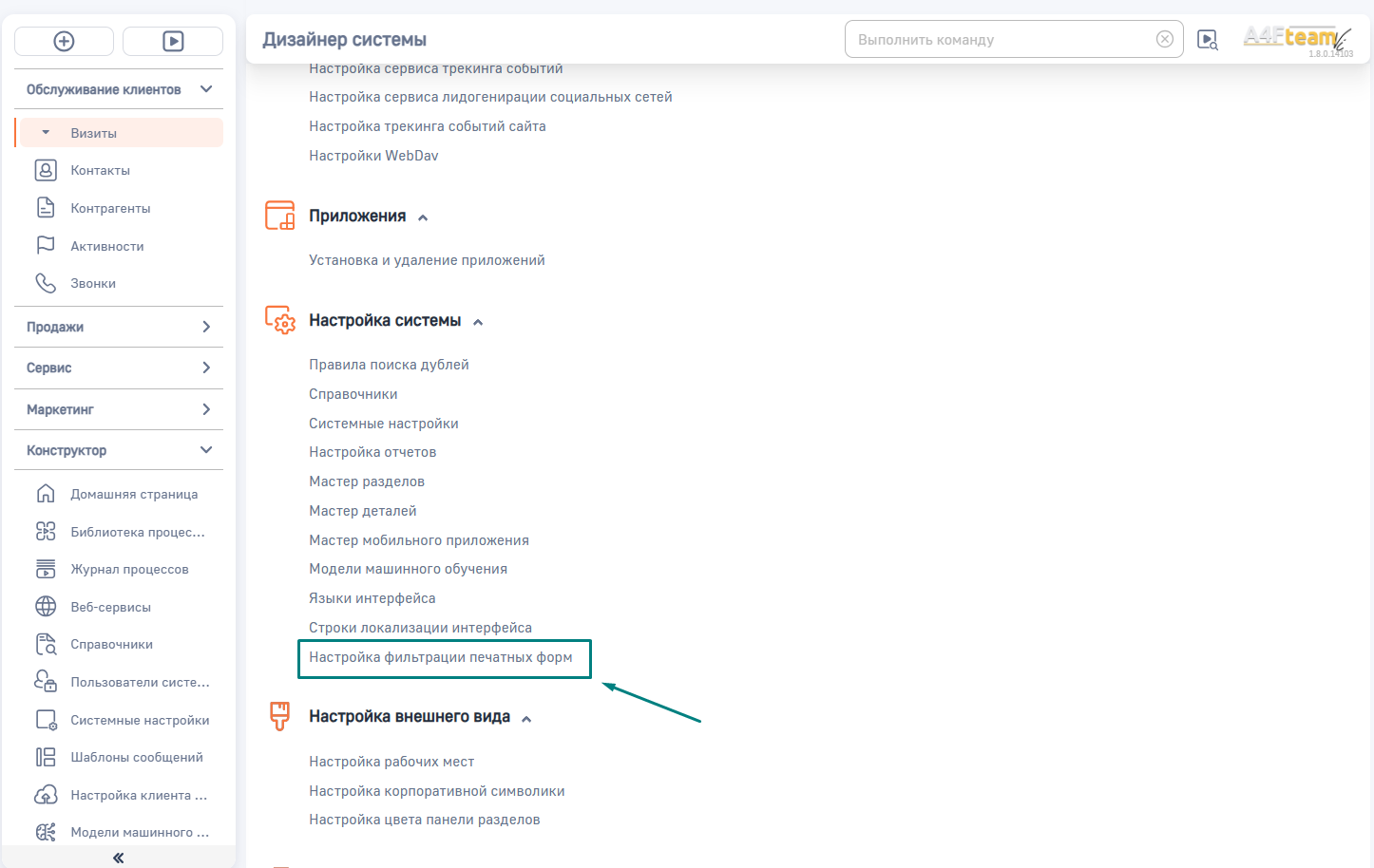The image size is (1374, 868).
Task: Collapse the sidebar with double-chevron arrow
Action: [118, 858]
